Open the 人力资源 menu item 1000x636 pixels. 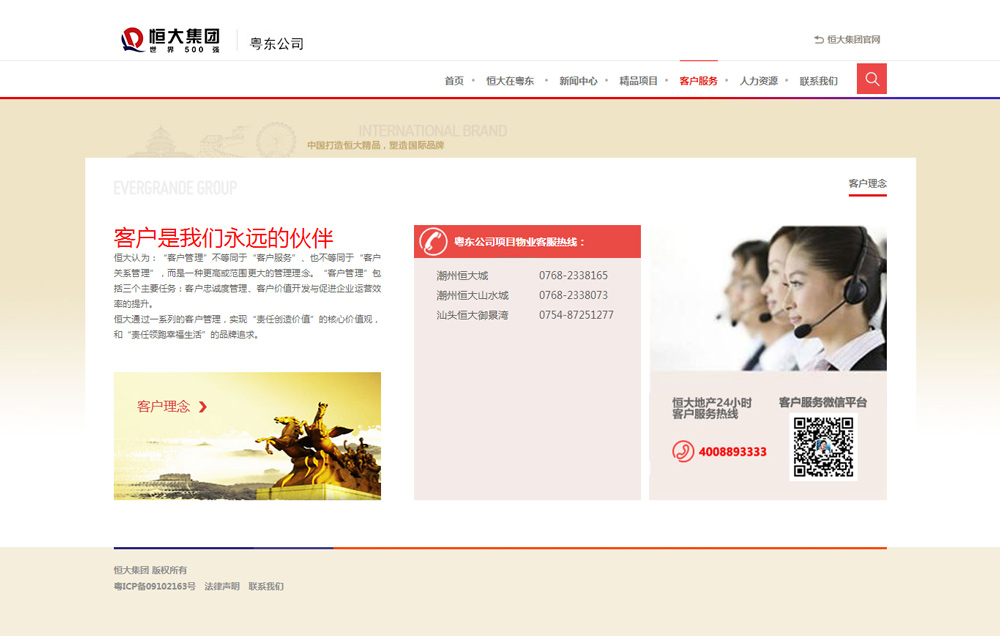click(x=759, y=81)
